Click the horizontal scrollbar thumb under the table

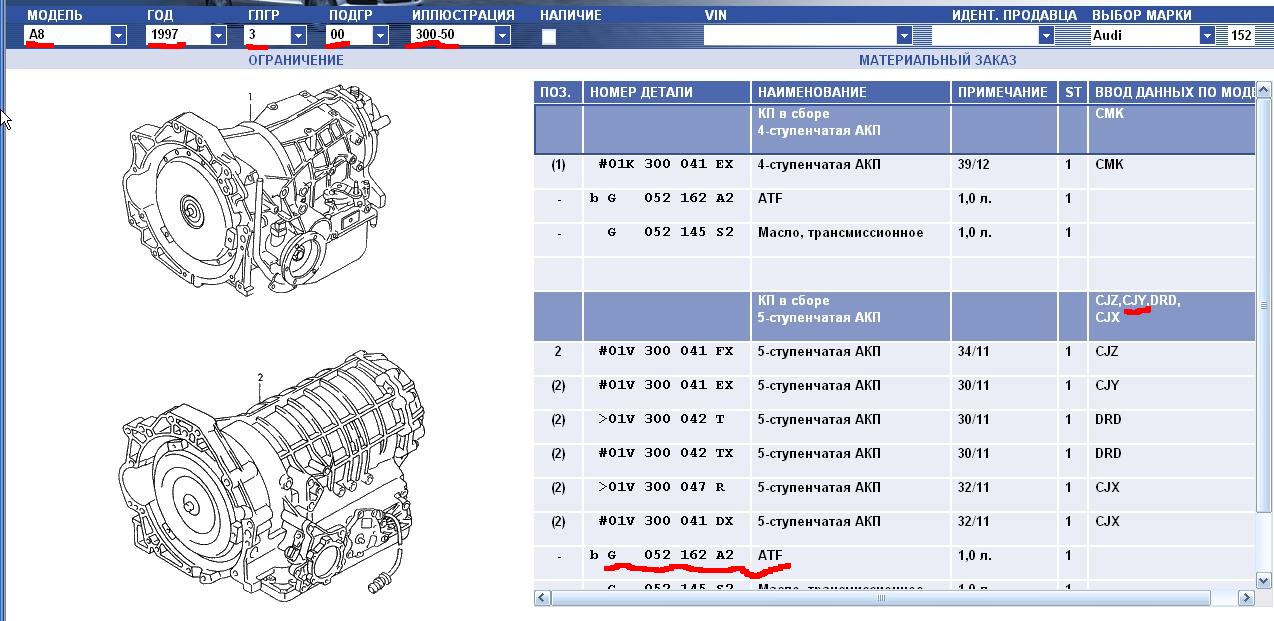click(x=880, y=598)
